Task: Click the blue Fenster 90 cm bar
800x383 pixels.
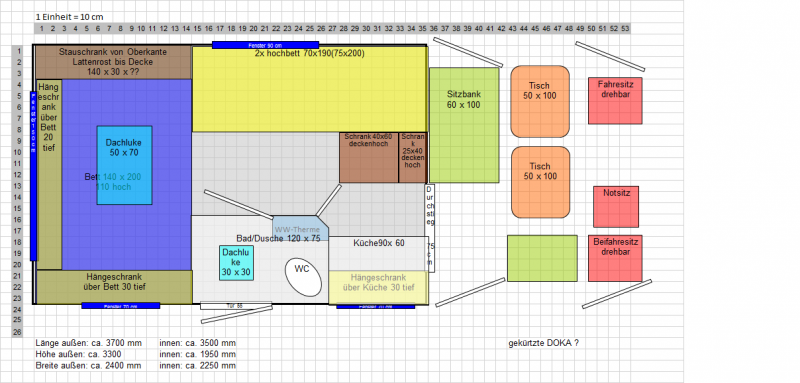Action: pos(265,45)
